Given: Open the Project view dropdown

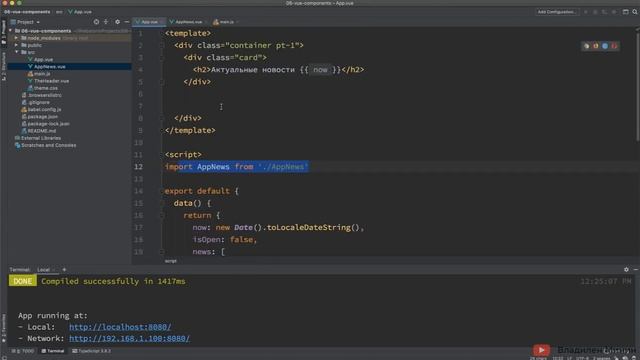Looking at the screenshot, I should pos(25,22).
